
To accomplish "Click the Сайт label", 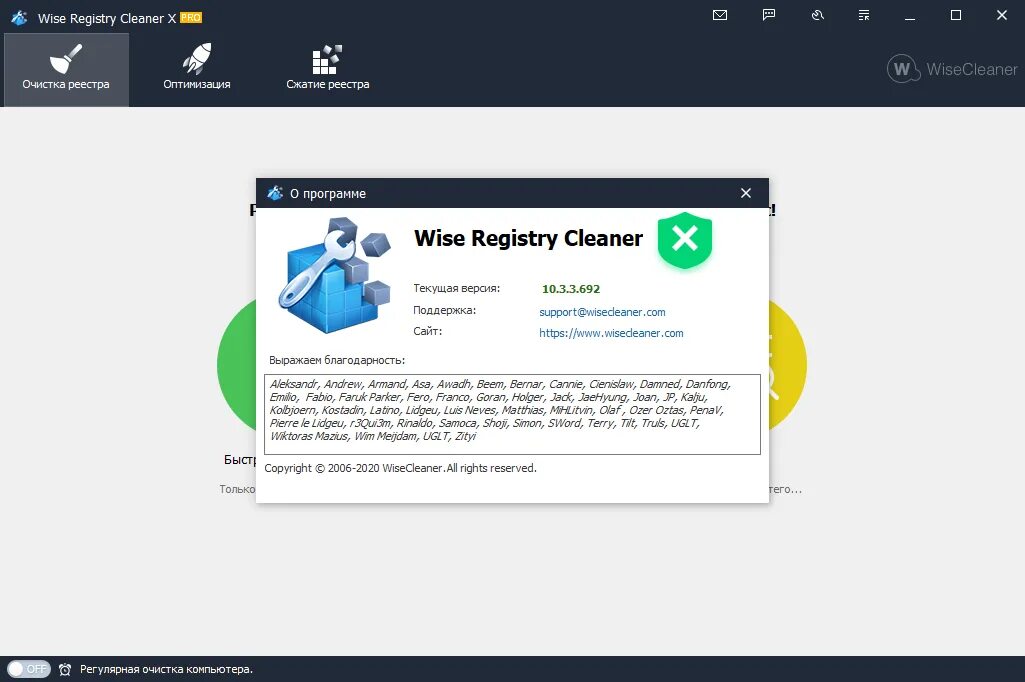I will click(428, 332).
